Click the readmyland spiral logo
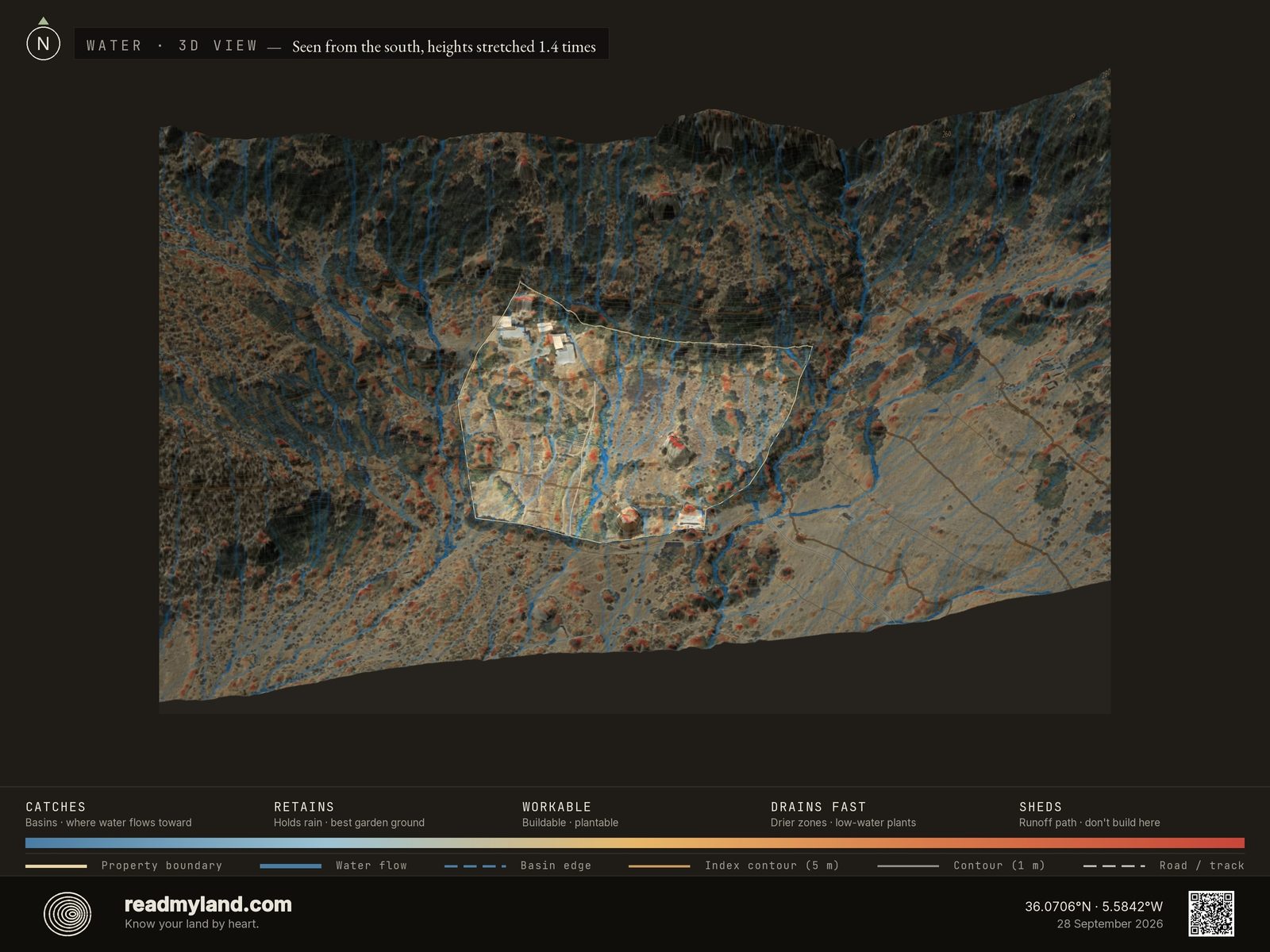 67,914
